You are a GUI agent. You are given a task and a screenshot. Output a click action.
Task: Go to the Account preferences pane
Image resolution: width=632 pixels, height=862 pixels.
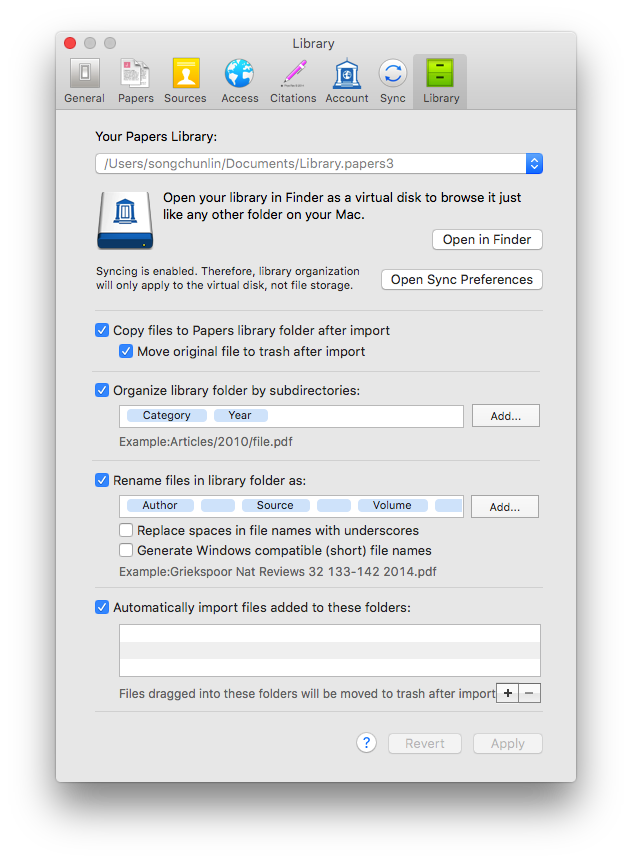pos(347,81)
